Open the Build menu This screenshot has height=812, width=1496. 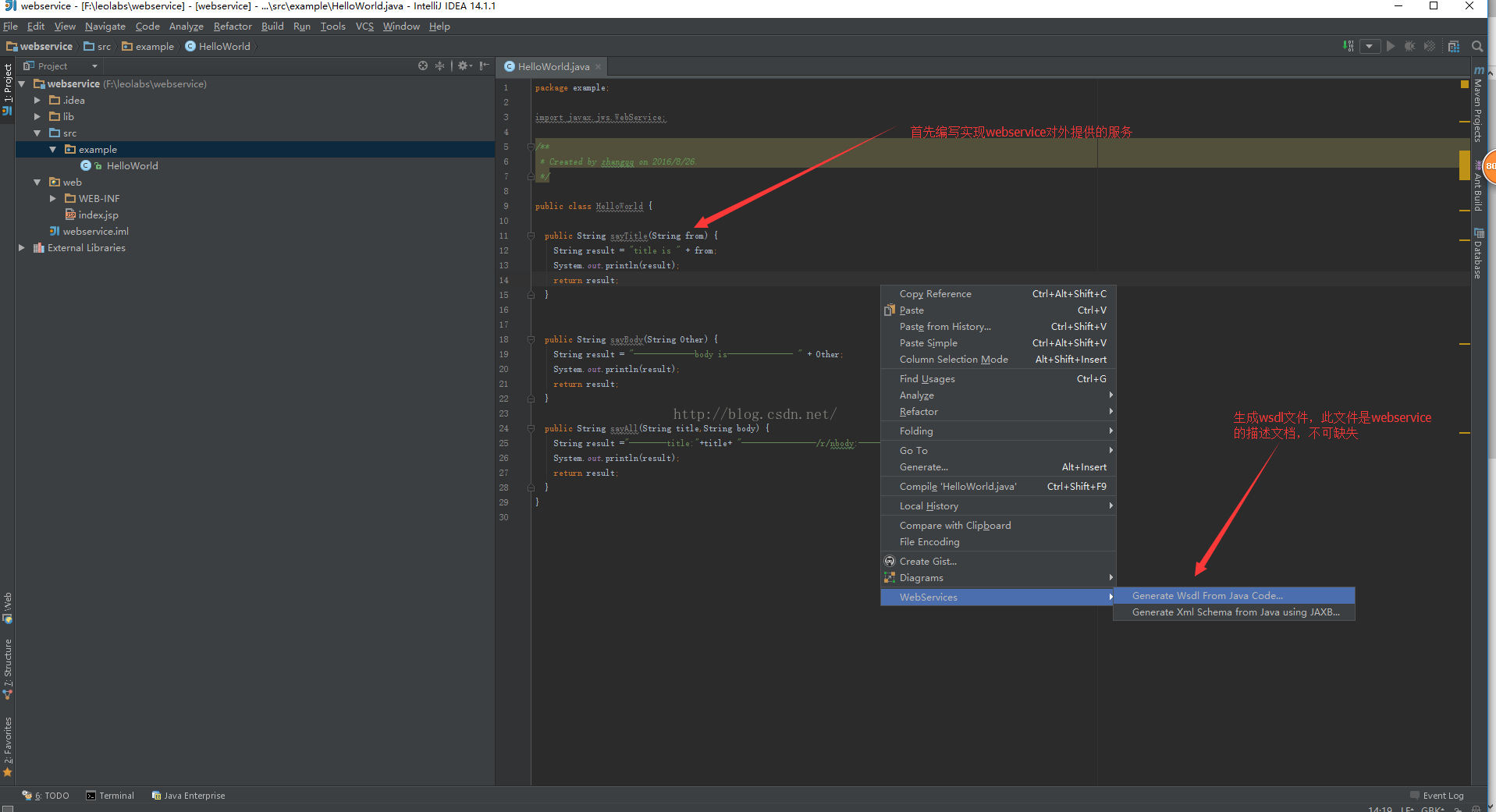point(272,27)
